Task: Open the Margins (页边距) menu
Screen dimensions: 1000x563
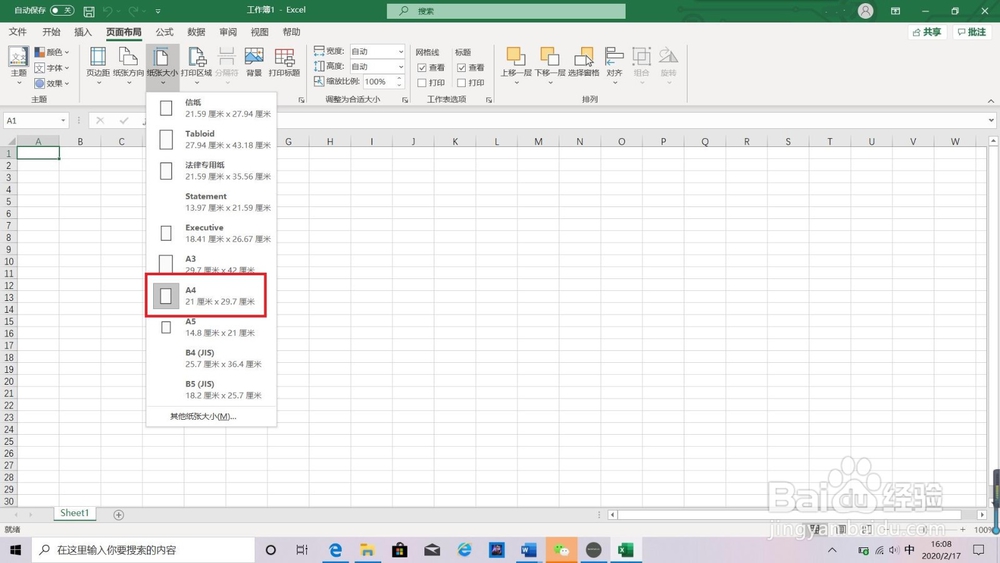Action: pyautogui.click(x=98, y=66)
